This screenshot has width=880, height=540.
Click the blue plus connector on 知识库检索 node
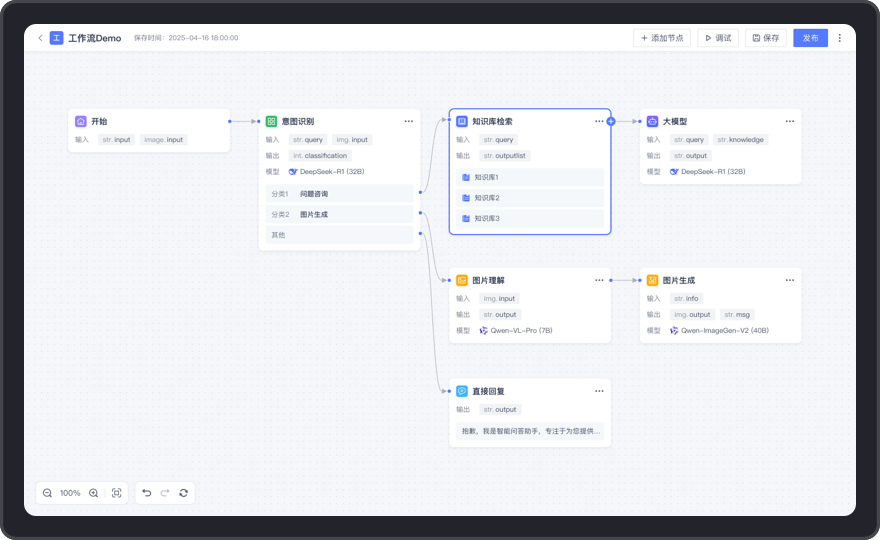[x=611, y=121]
